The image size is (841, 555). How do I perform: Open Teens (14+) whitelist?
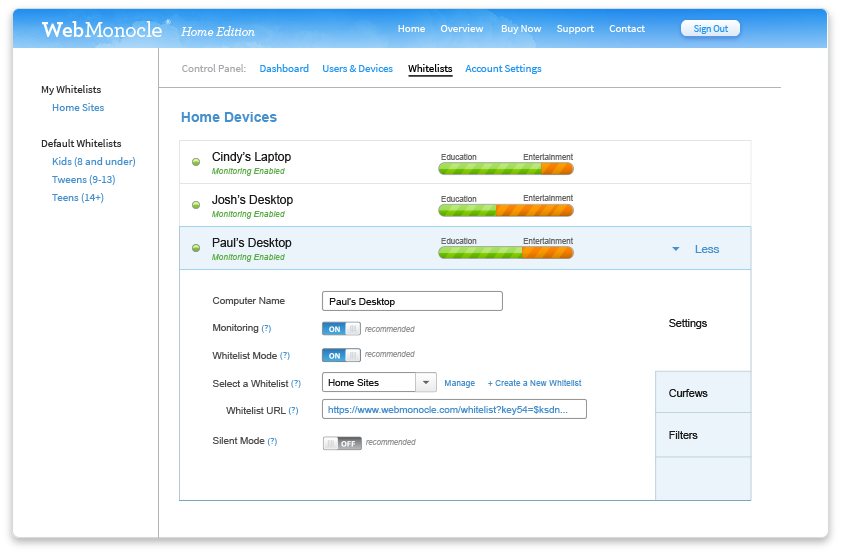click(x=78, y=197)
